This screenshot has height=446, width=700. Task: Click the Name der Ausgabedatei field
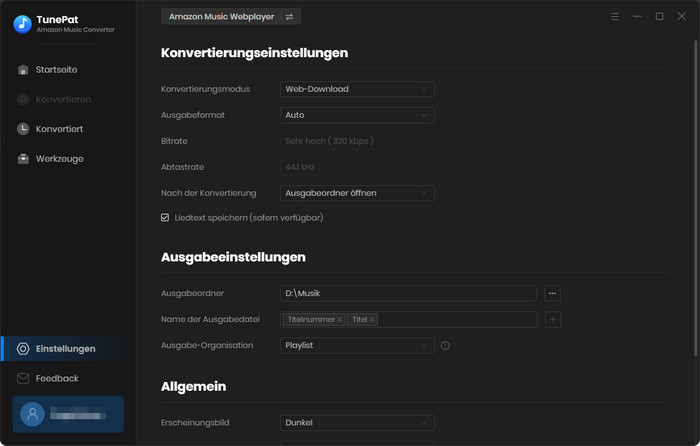click(408, 320)
